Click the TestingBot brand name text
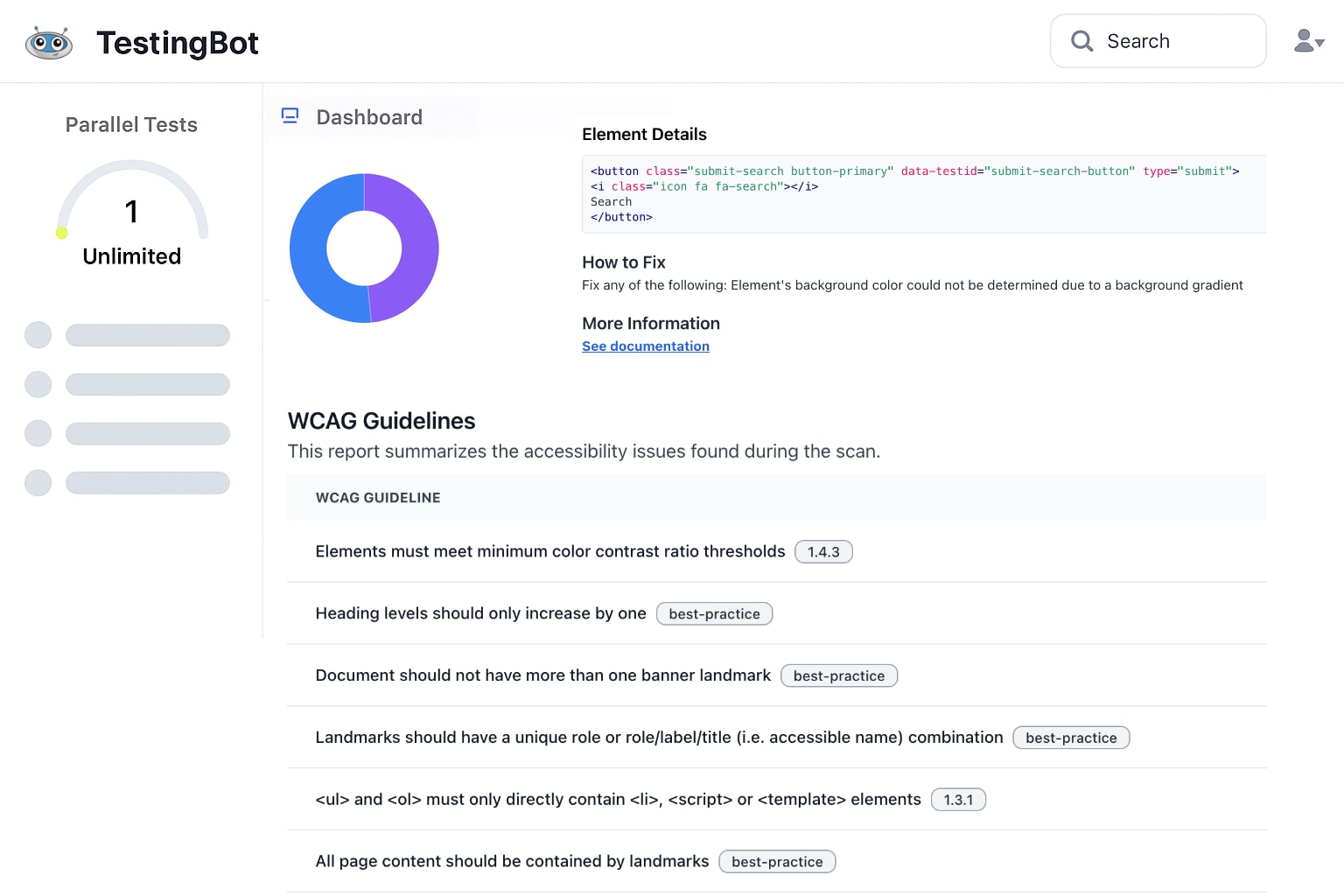The height and width of the screenshot is (896, 1344). coord(178,43)
